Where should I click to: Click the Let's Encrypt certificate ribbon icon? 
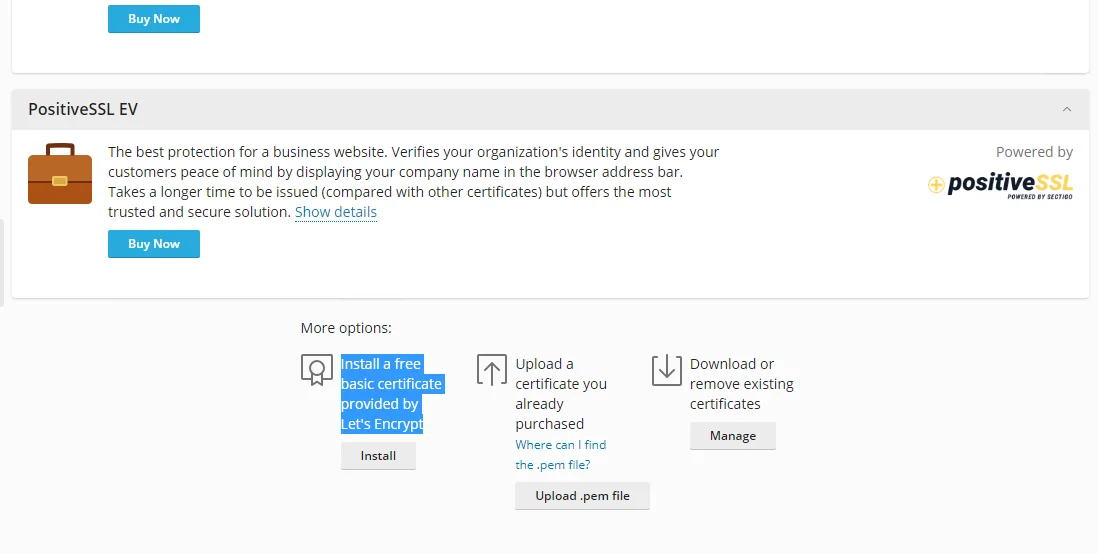316,370
